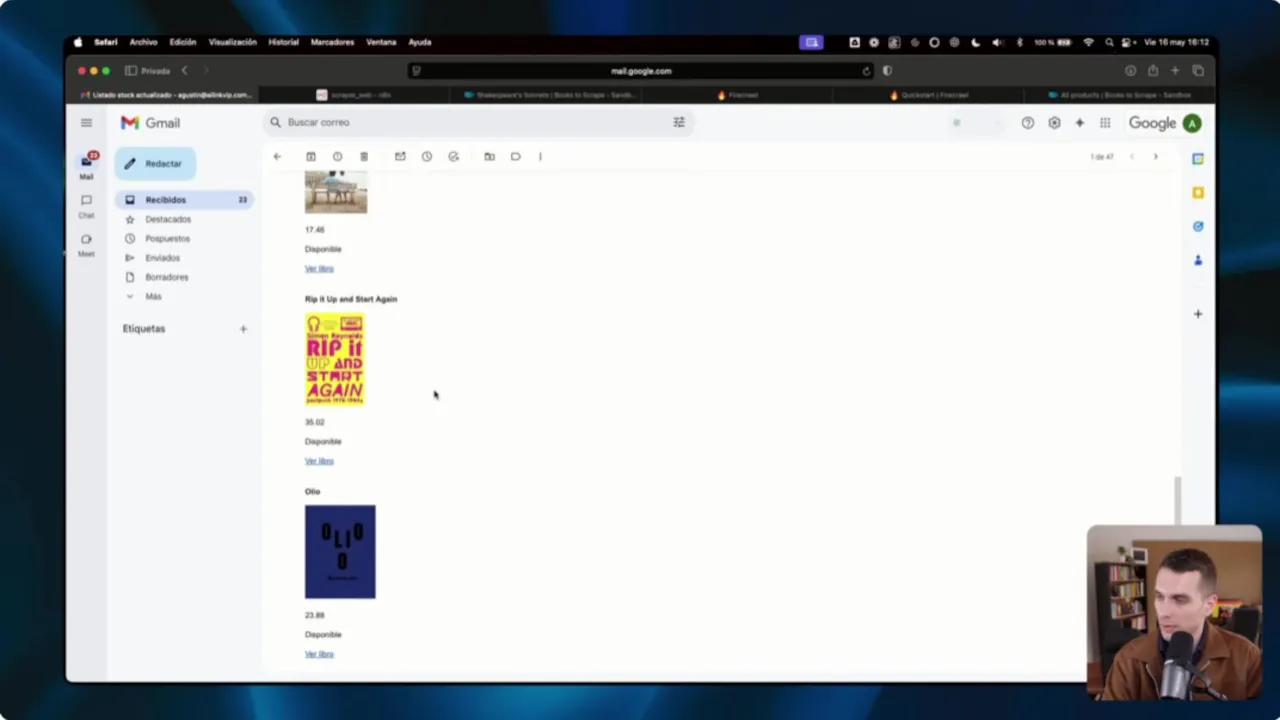Open the Borradores drafts folder

point(166,277)
